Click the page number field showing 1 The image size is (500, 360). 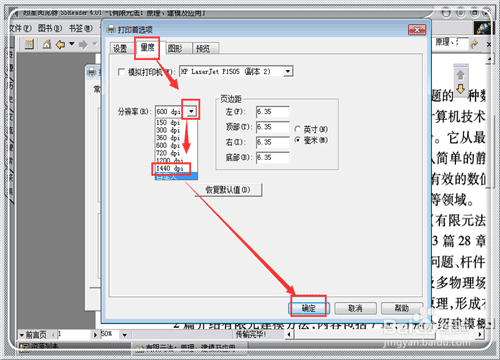tap(74, 334)
